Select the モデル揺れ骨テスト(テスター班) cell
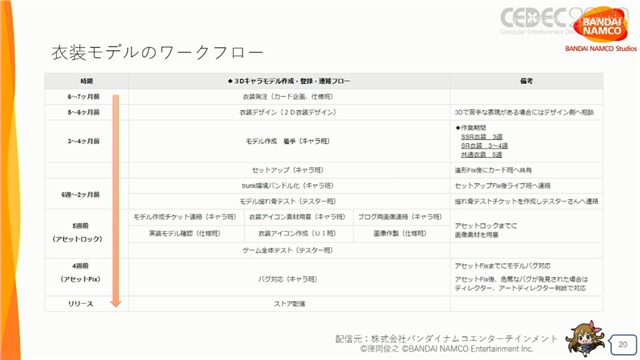 click(288, 201)
